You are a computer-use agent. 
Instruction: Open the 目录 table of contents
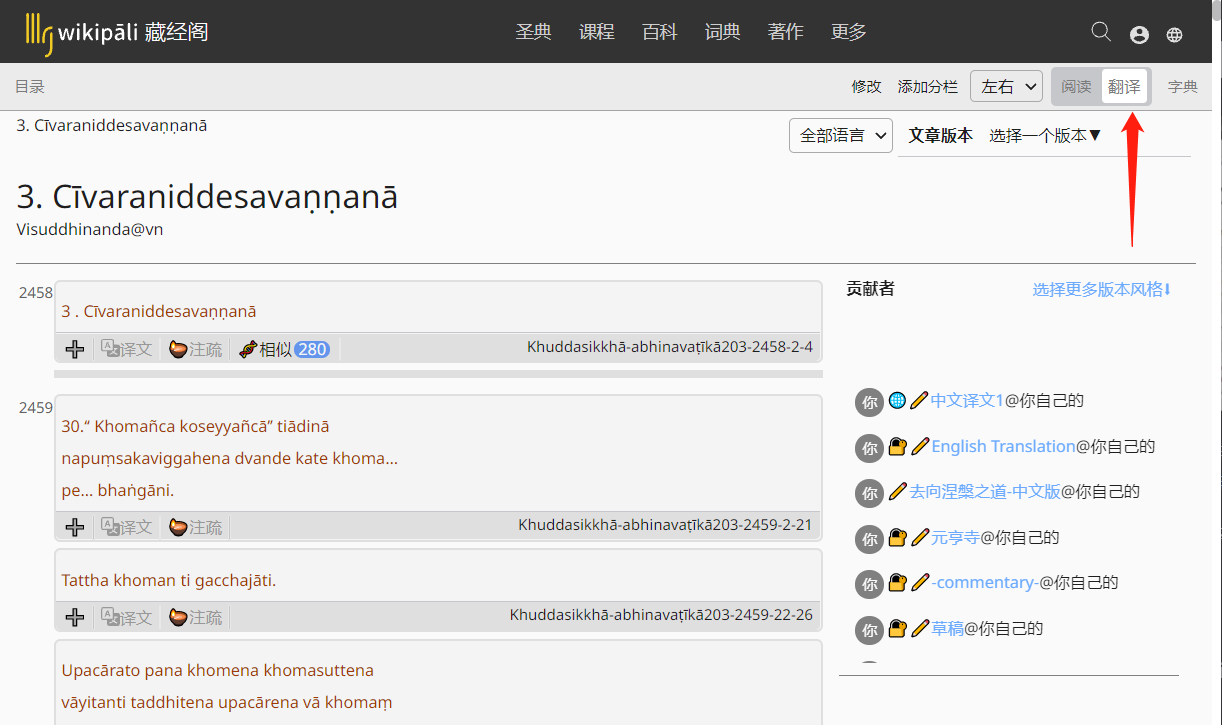coord(30,87)
